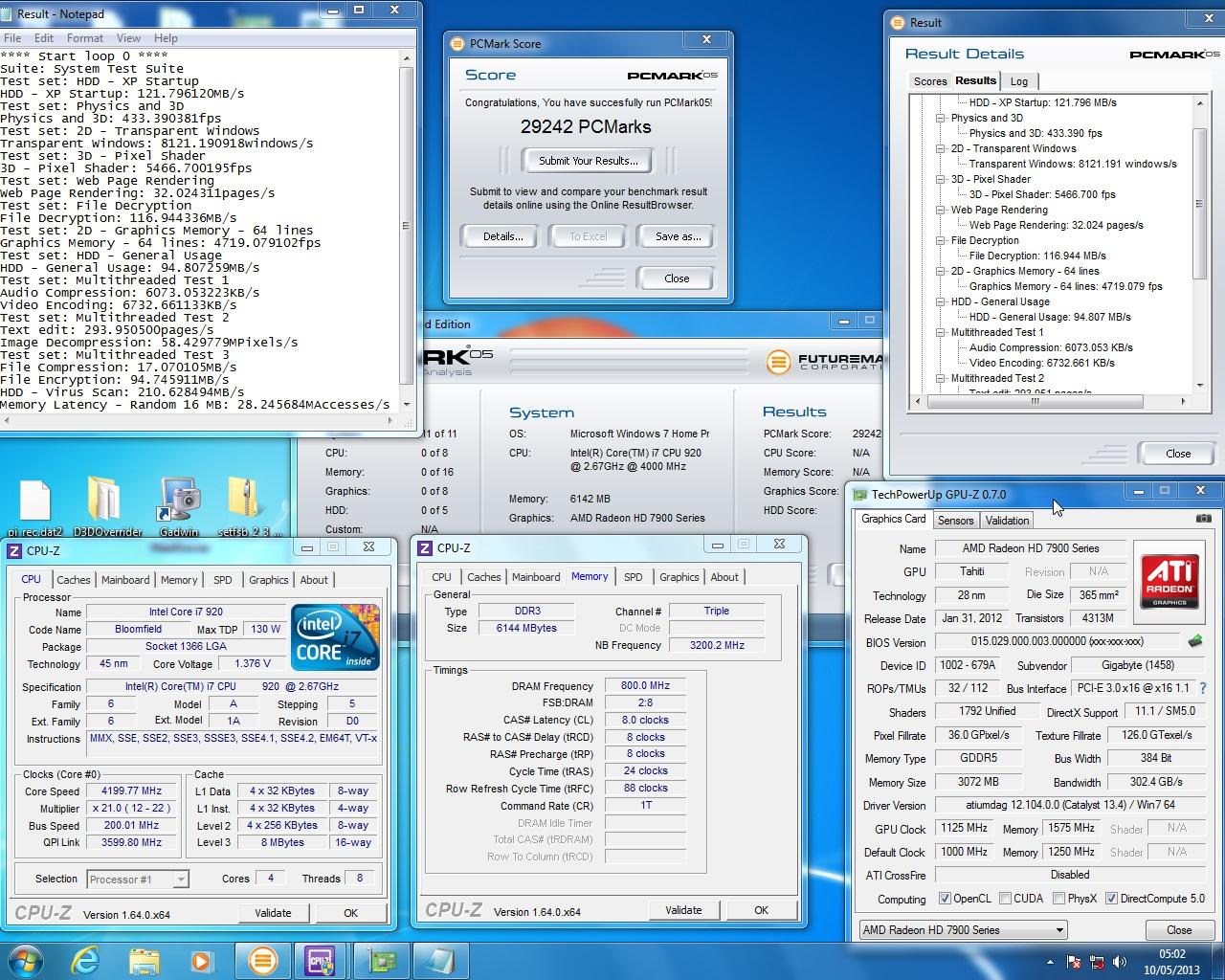Open the Help menu in Notepad
The height and width of the screenshot is (980, 1225).
[166, 38]
